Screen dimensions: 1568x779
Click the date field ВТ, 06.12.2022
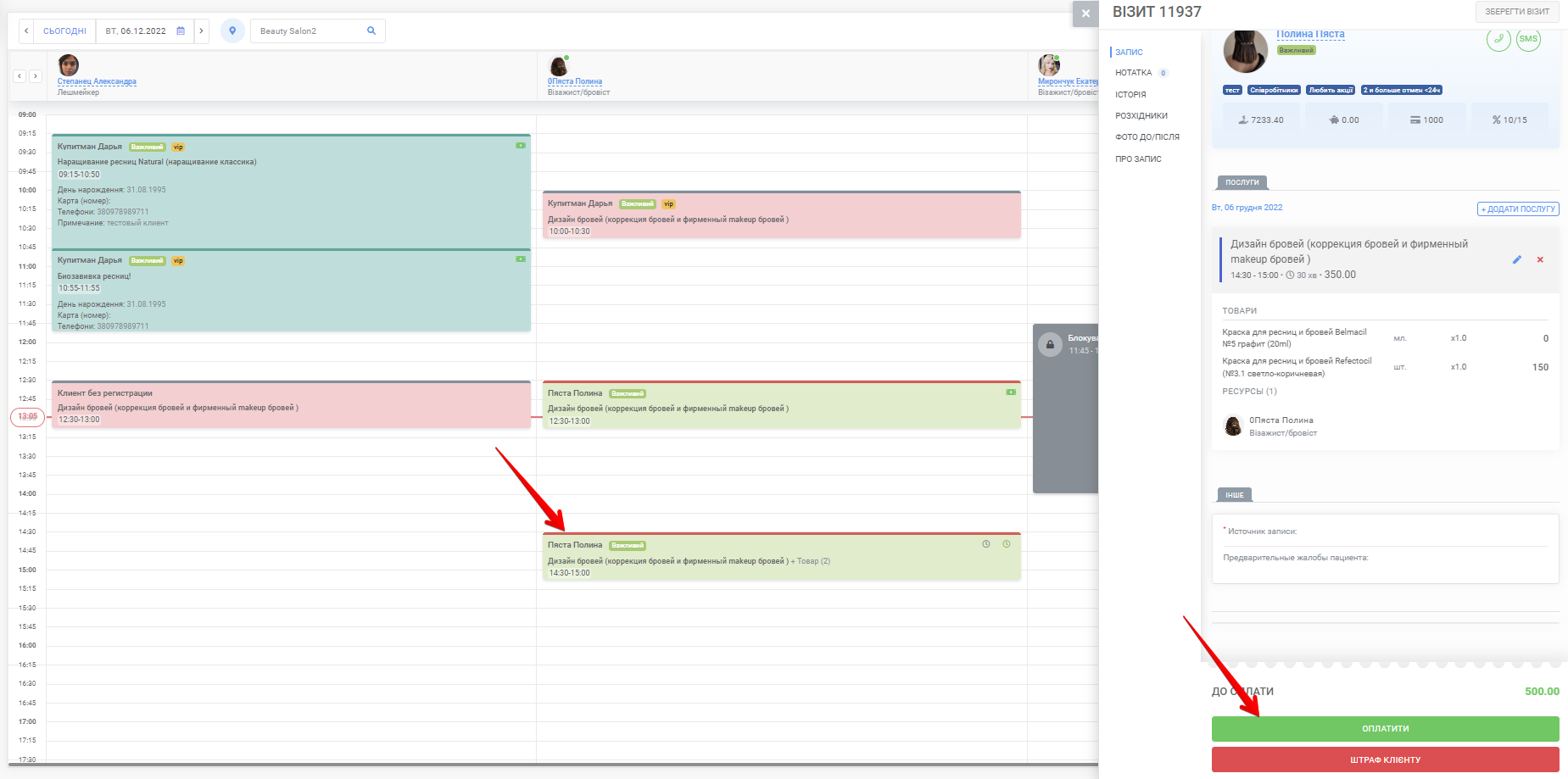(145, 31)
